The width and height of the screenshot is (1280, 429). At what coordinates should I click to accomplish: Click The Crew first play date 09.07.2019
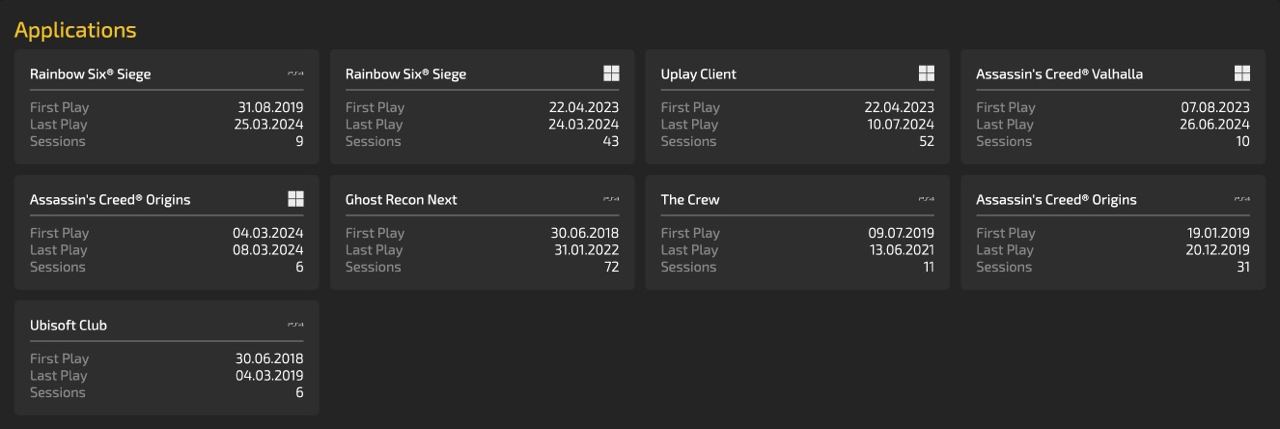click(x=899, y=233)
